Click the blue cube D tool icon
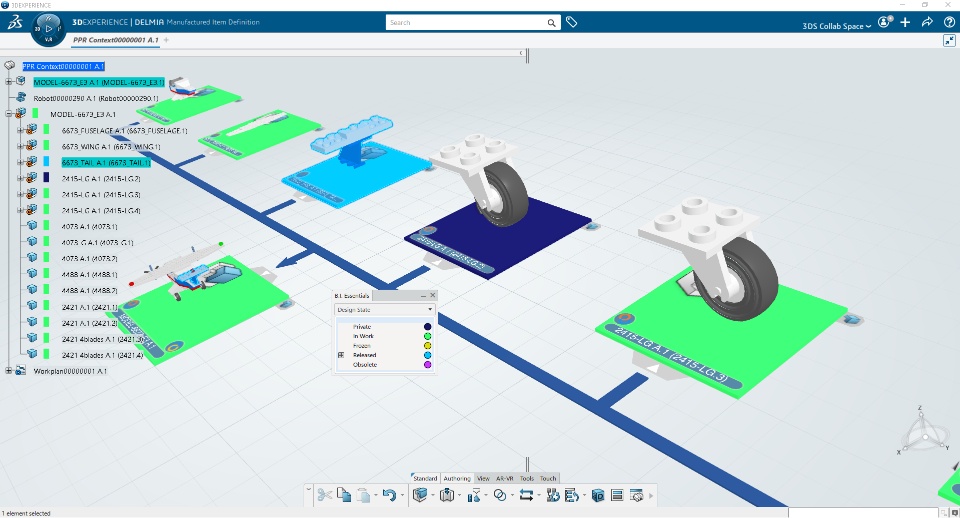This screenshot has width=960, height=518. tap(598, 495)
